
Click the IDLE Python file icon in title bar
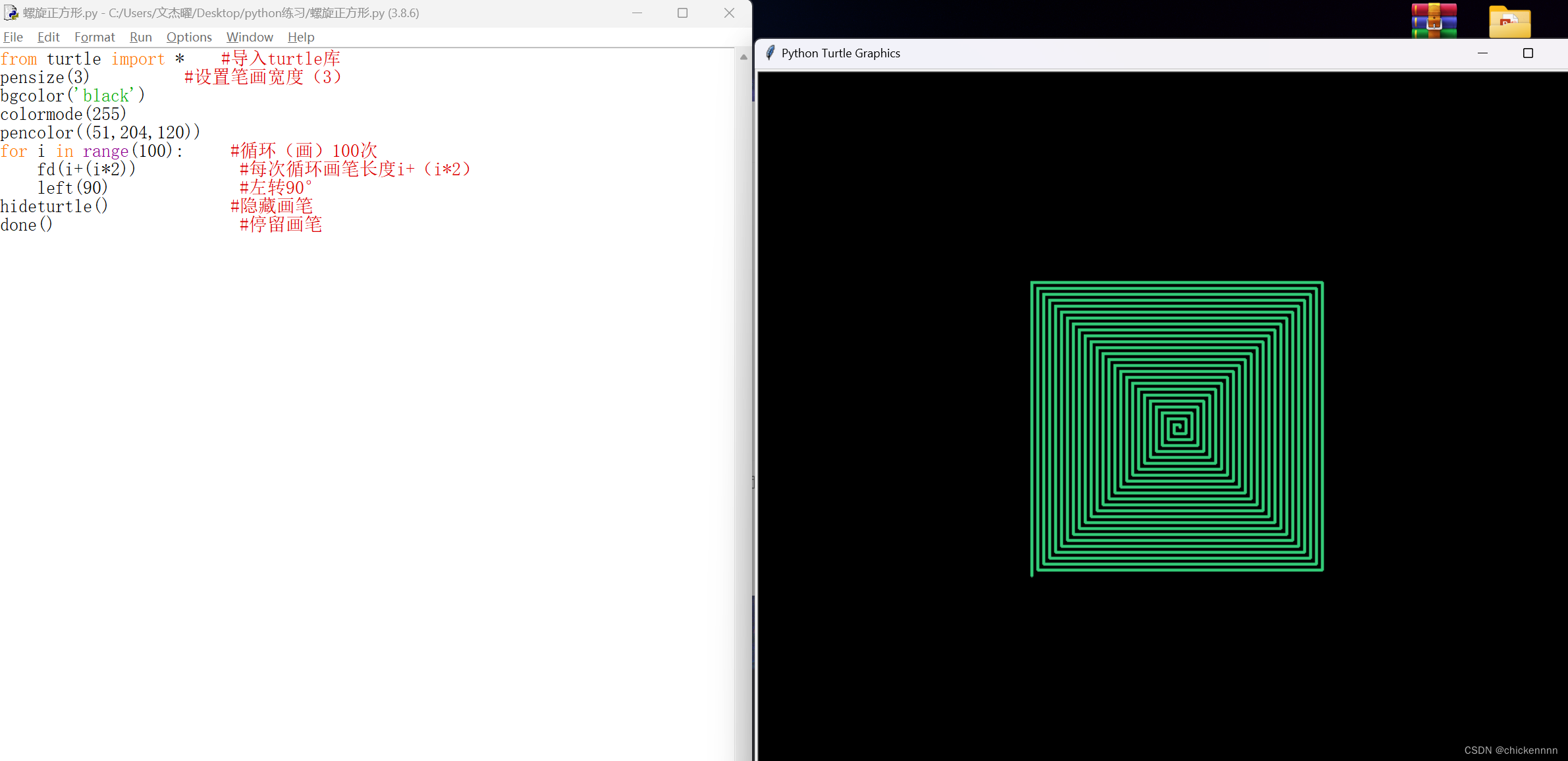(11, 13)
